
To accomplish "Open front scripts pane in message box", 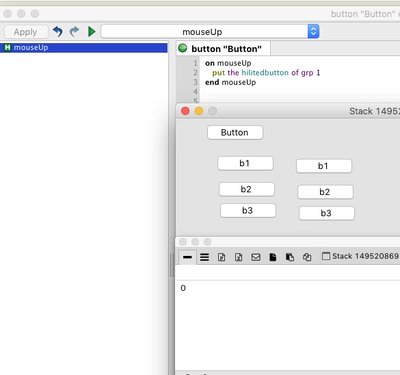I will [x=273, y=257].
